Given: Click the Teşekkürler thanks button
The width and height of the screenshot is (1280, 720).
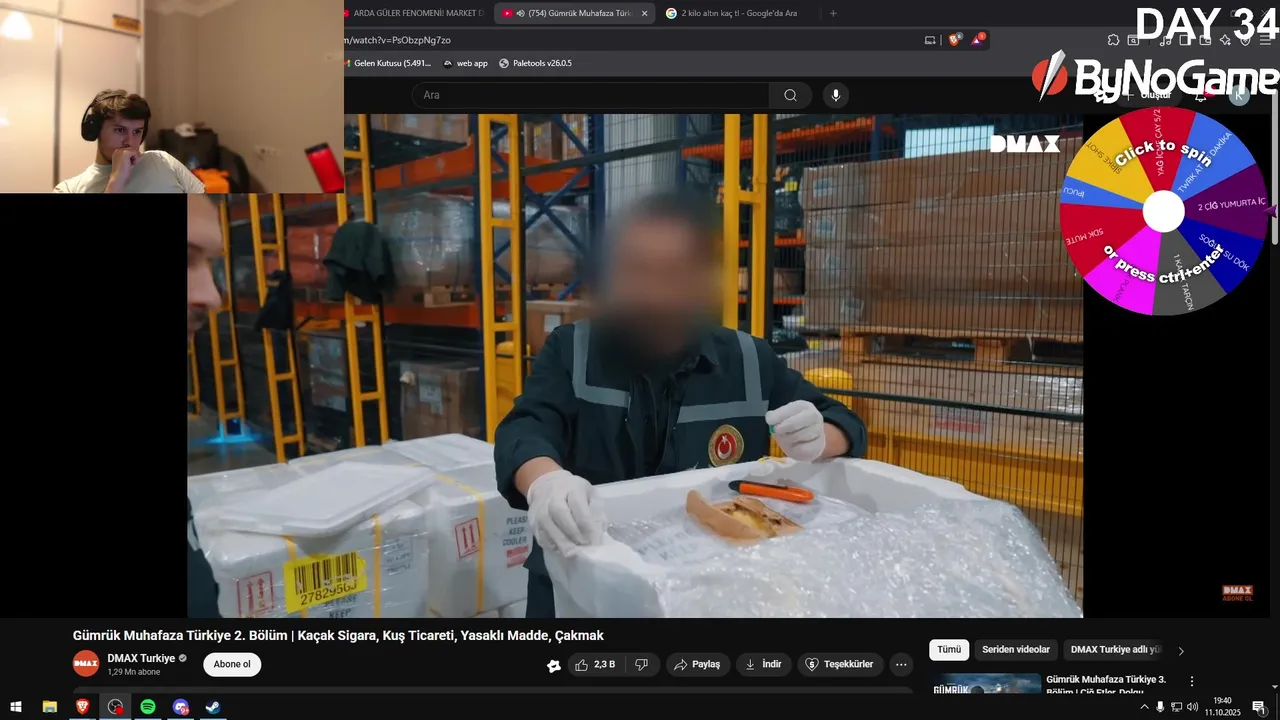Looking at the screenshot, I should pyautogui.click(x=840, y=664).
